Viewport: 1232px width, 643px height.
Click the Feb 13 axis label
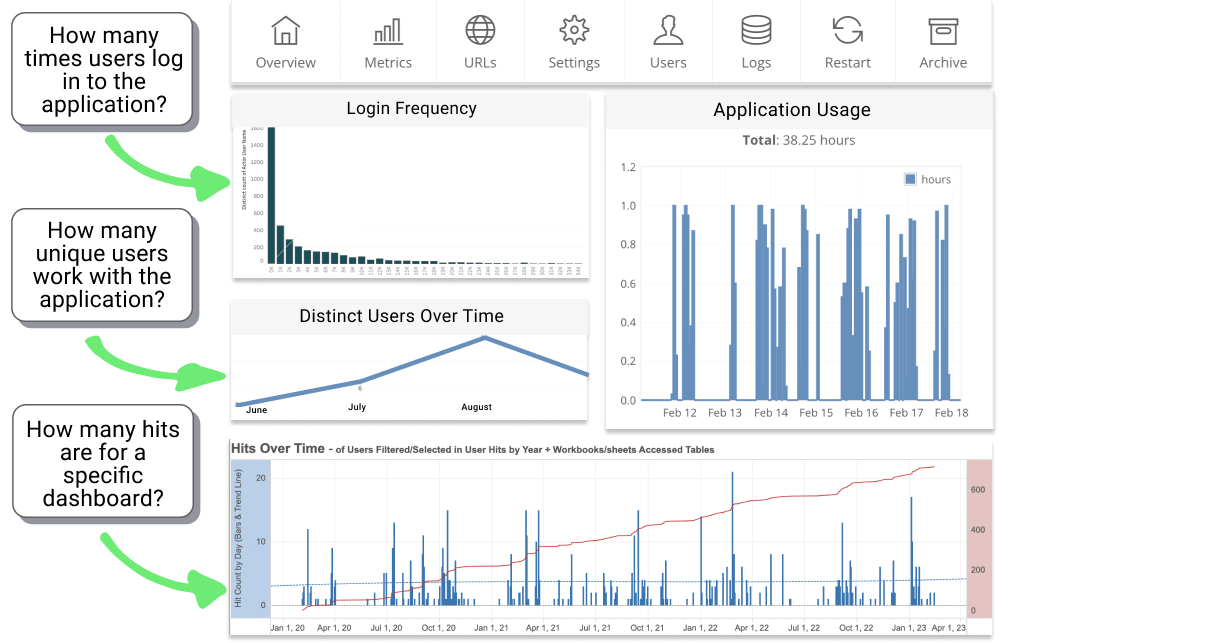click(x=725, y=412)
